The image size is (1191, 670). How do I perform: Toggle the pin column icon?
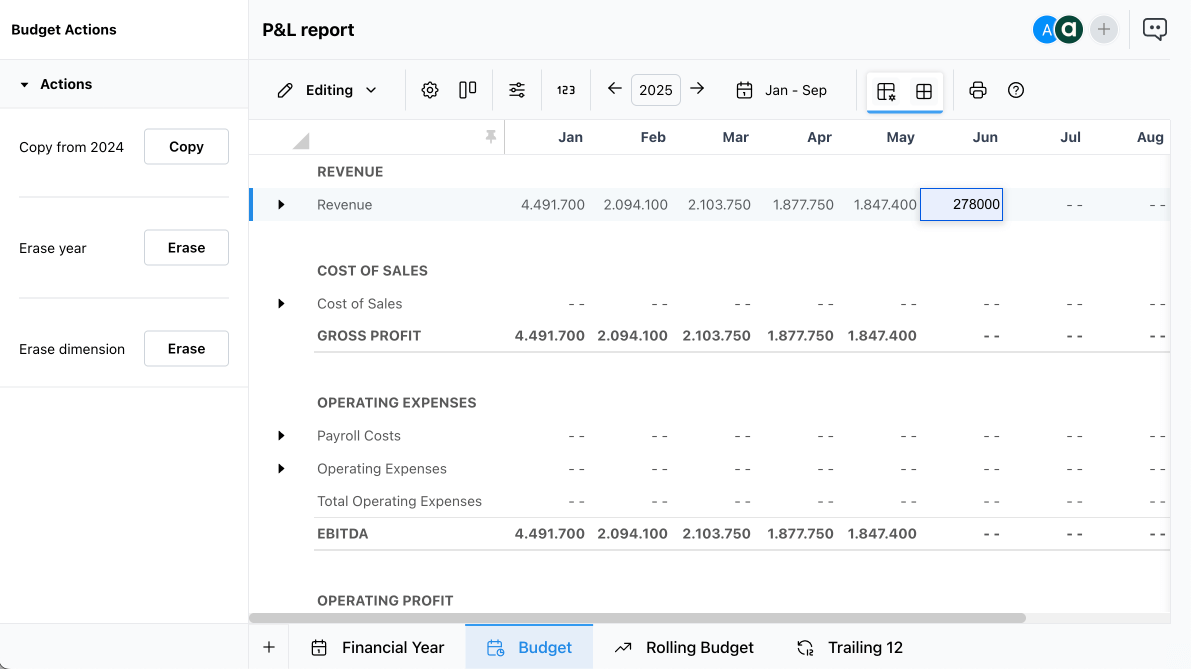(x=490, y=137)
